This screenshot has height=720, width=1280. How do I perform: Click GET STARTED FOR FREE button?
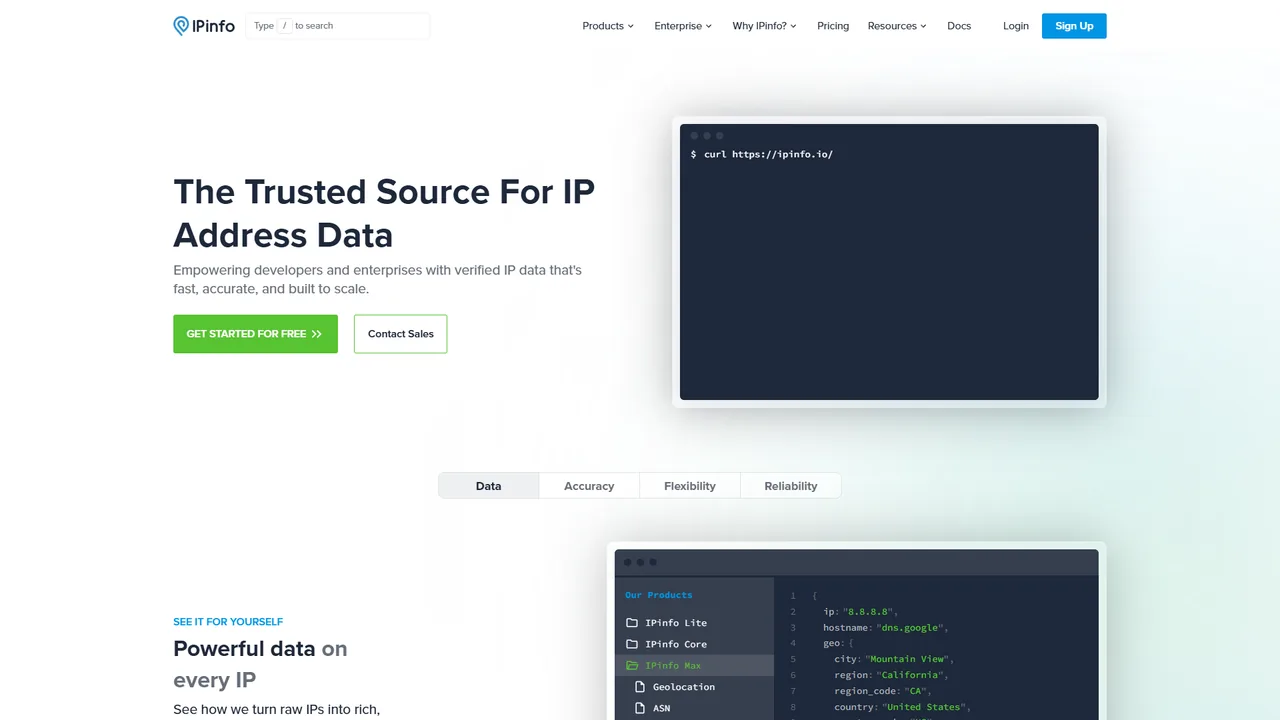[x=255, y=334]
